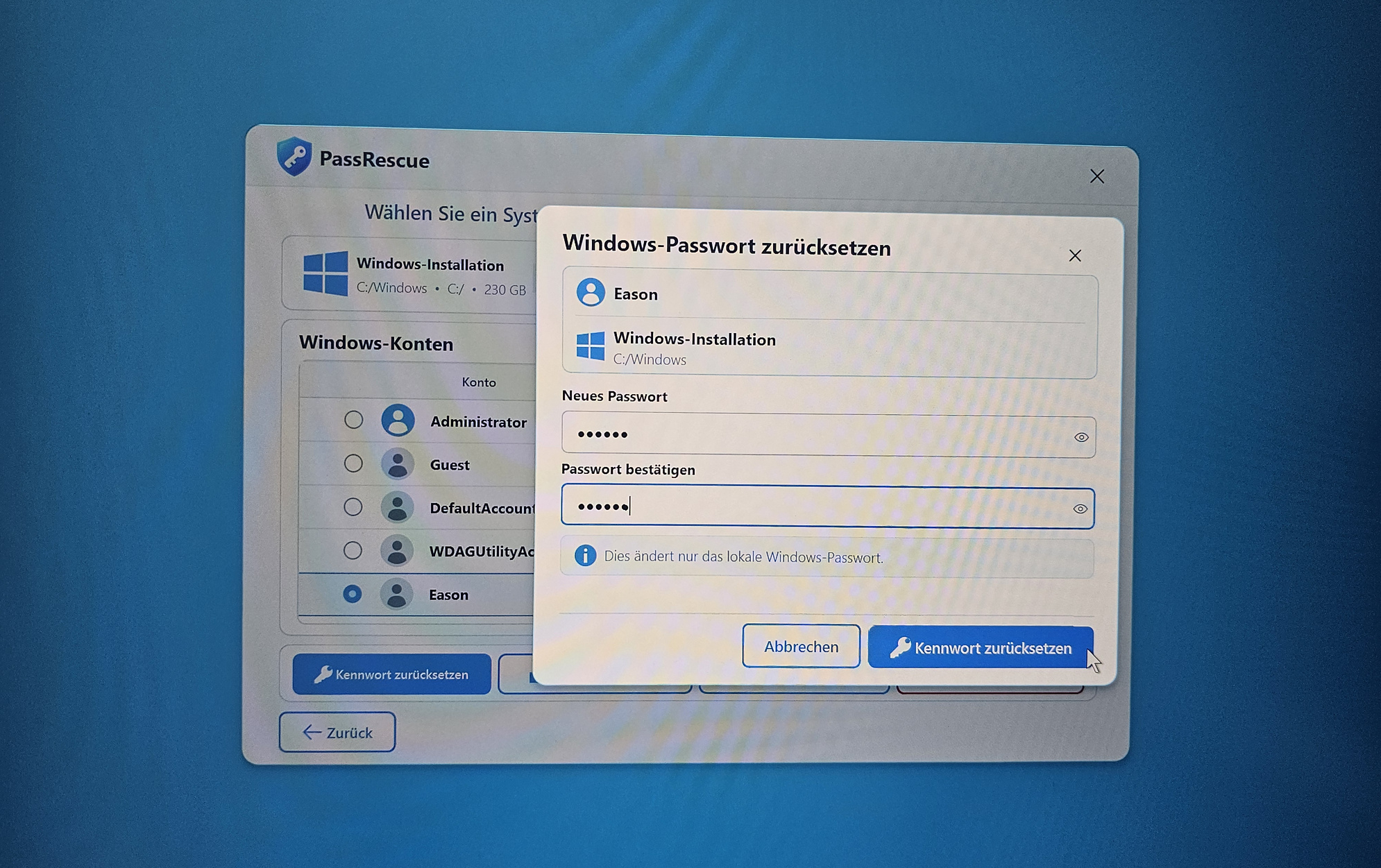The width and height of the screenshot is (1381, 868).
Task: Click the Eason user avatar in dialog
Action: coord(591,292)
